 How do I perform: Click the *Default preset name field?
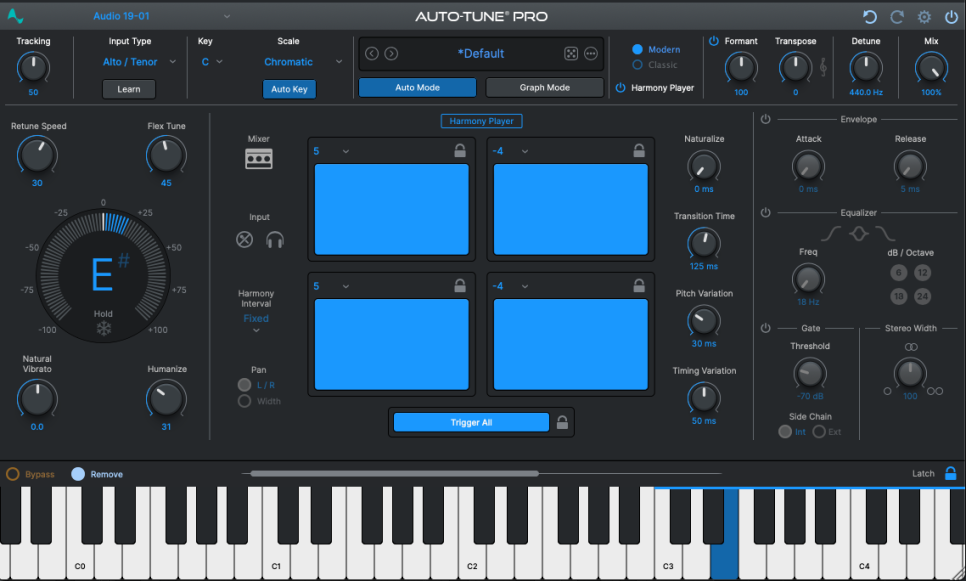(481, 54)
